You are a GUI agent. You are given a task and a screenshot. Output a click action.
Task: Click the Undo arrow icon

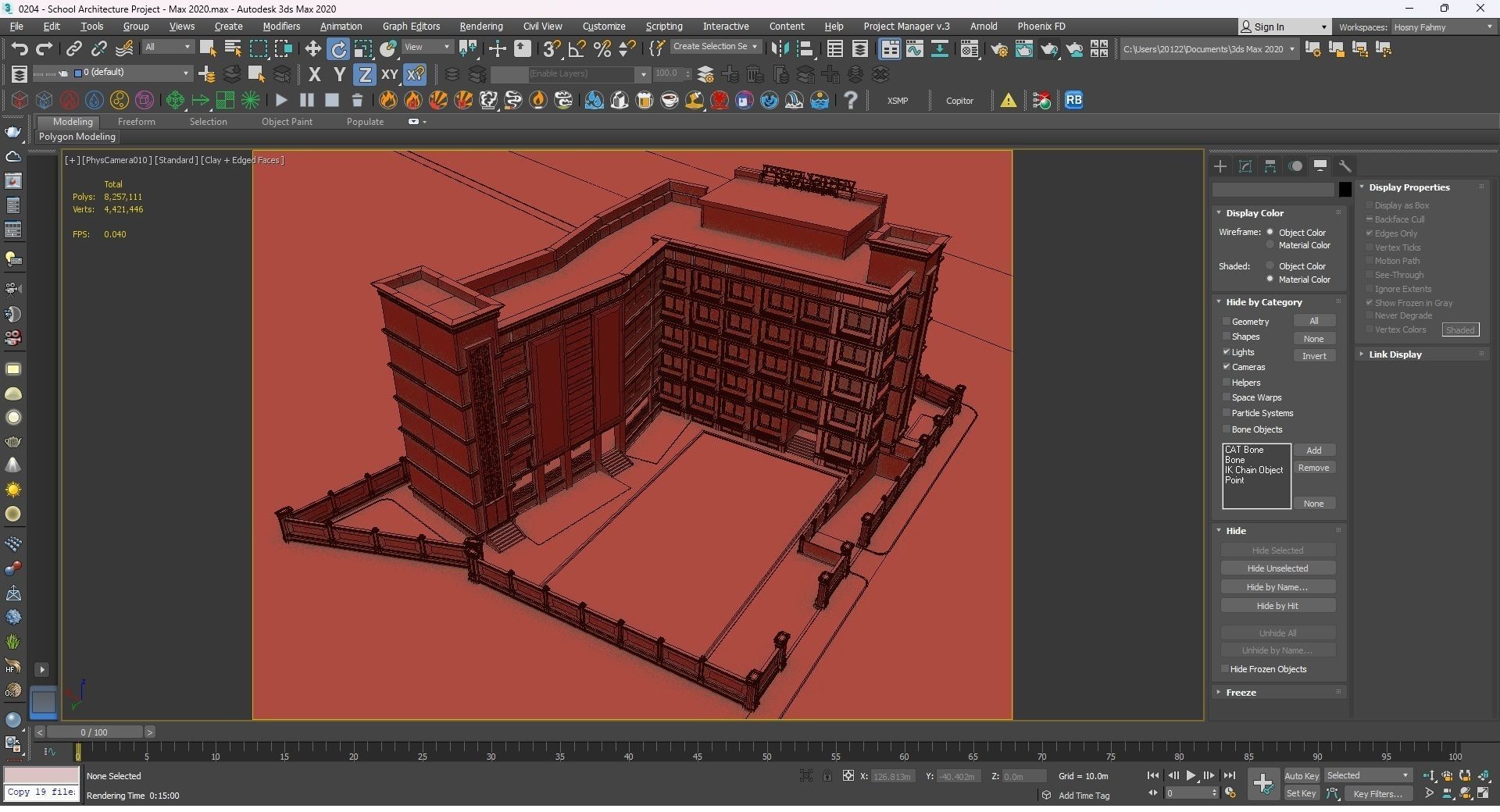point(20,49)
